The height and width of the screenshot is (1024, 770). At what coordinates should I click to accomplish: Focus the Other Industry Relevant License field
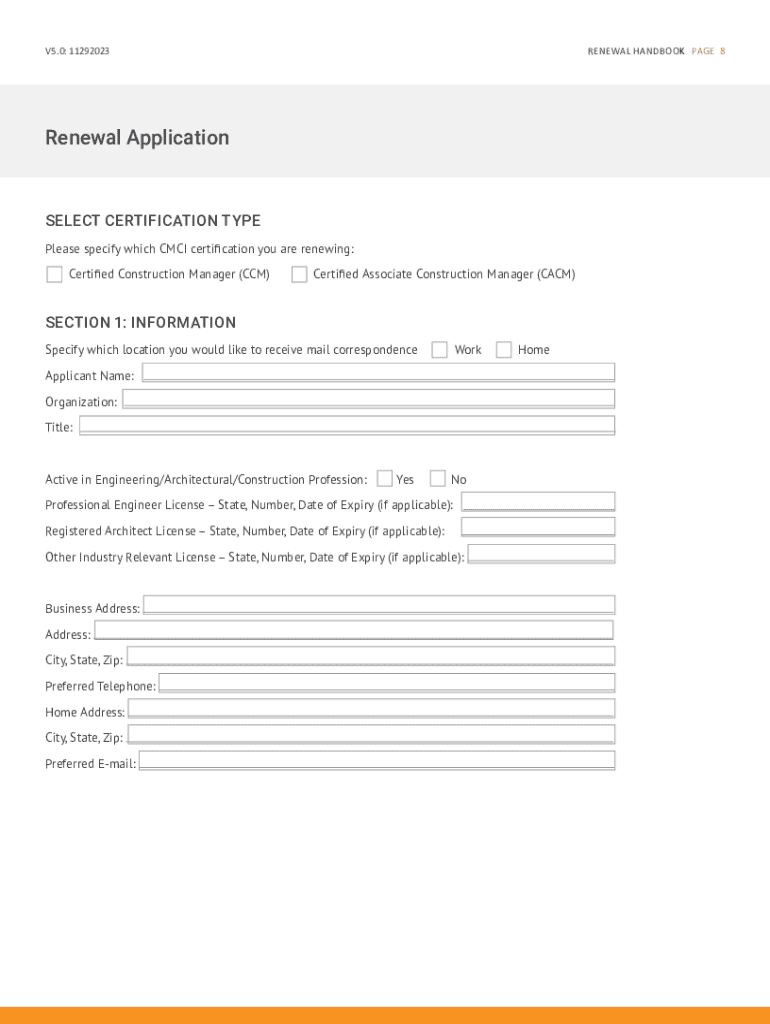(x=541, y=554)
